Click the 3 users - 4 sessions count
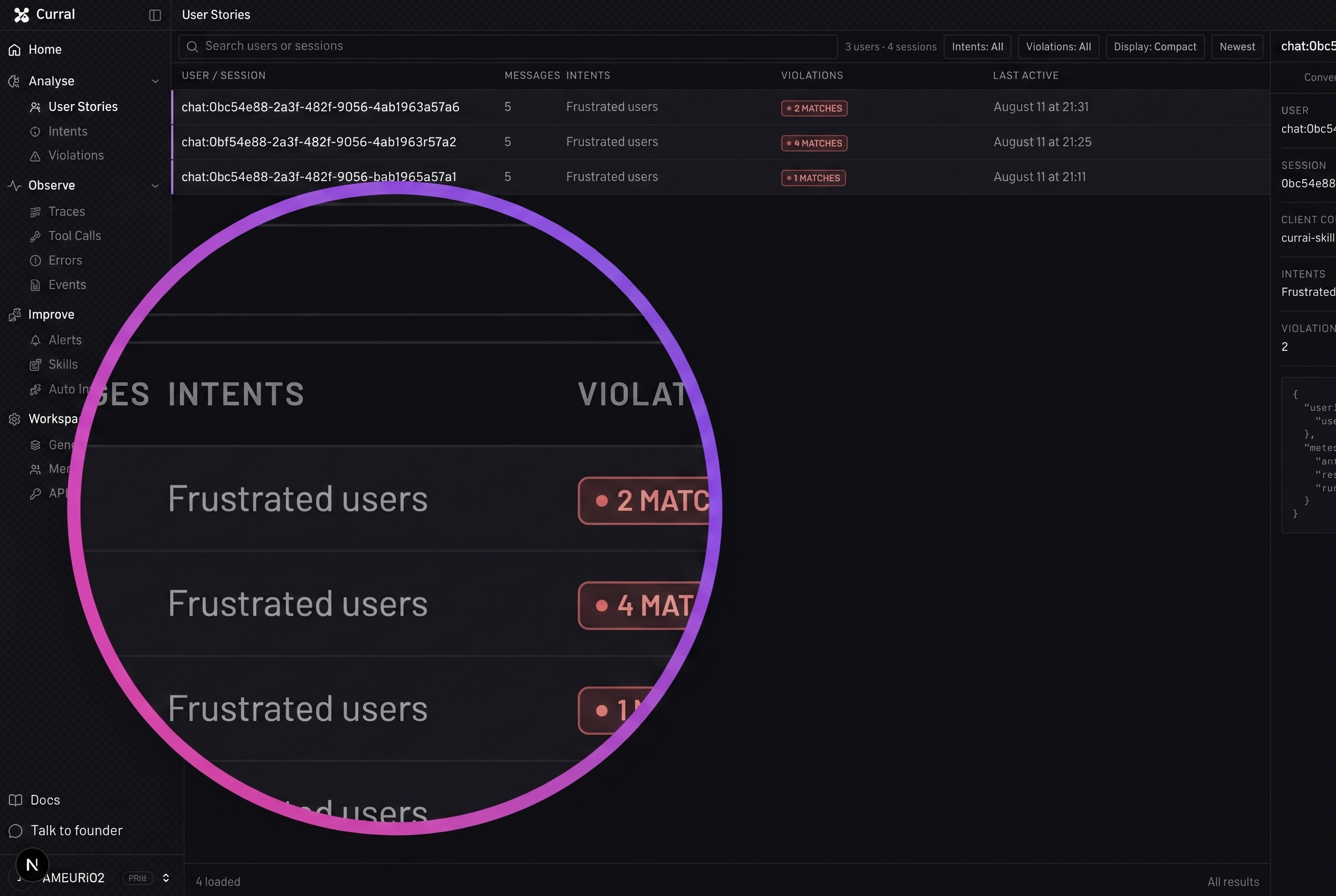This screenshot has height=896, width=1336. point(890,47)
